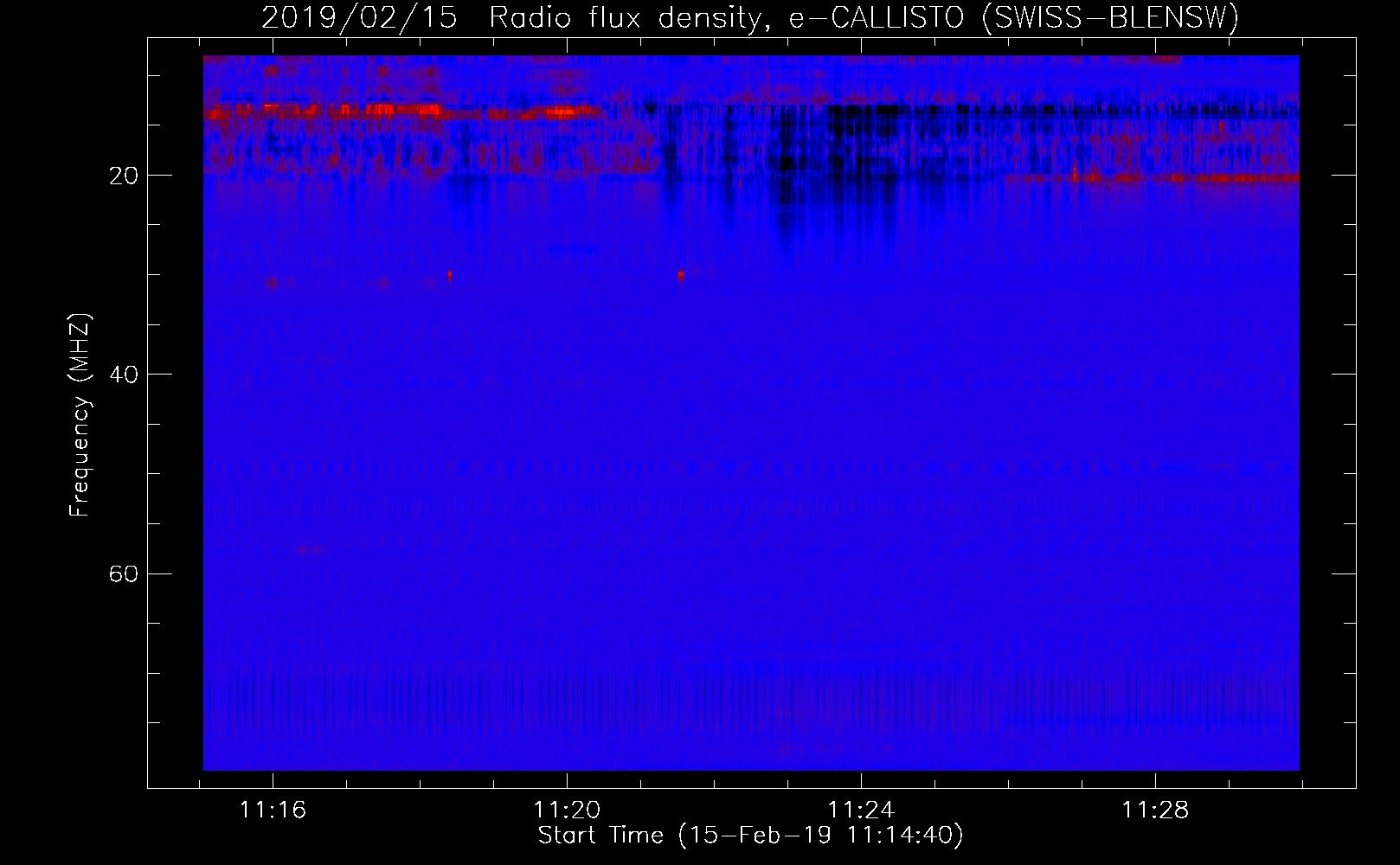Image resolution: width=1400 pixels, height=865 pixels.
Task: Click the 'Start Time (15-Feb-19 11:14:40)' axis label
Action: (x=750, y=836)
